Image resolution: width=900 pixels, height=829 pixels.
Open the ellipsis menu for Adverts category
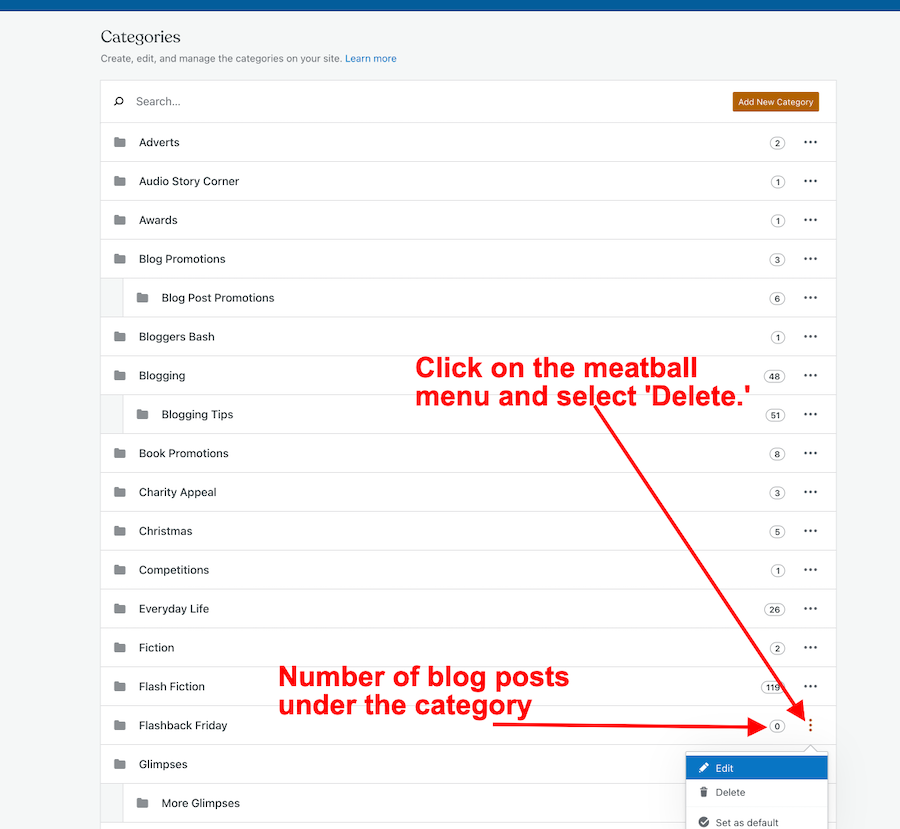pos(810,143)
